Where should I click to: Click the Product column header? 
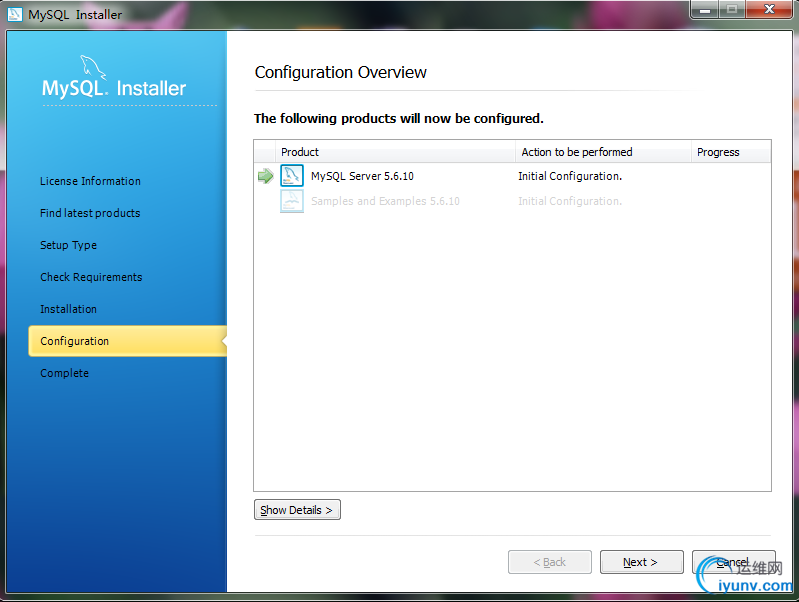tap(395, 152)
